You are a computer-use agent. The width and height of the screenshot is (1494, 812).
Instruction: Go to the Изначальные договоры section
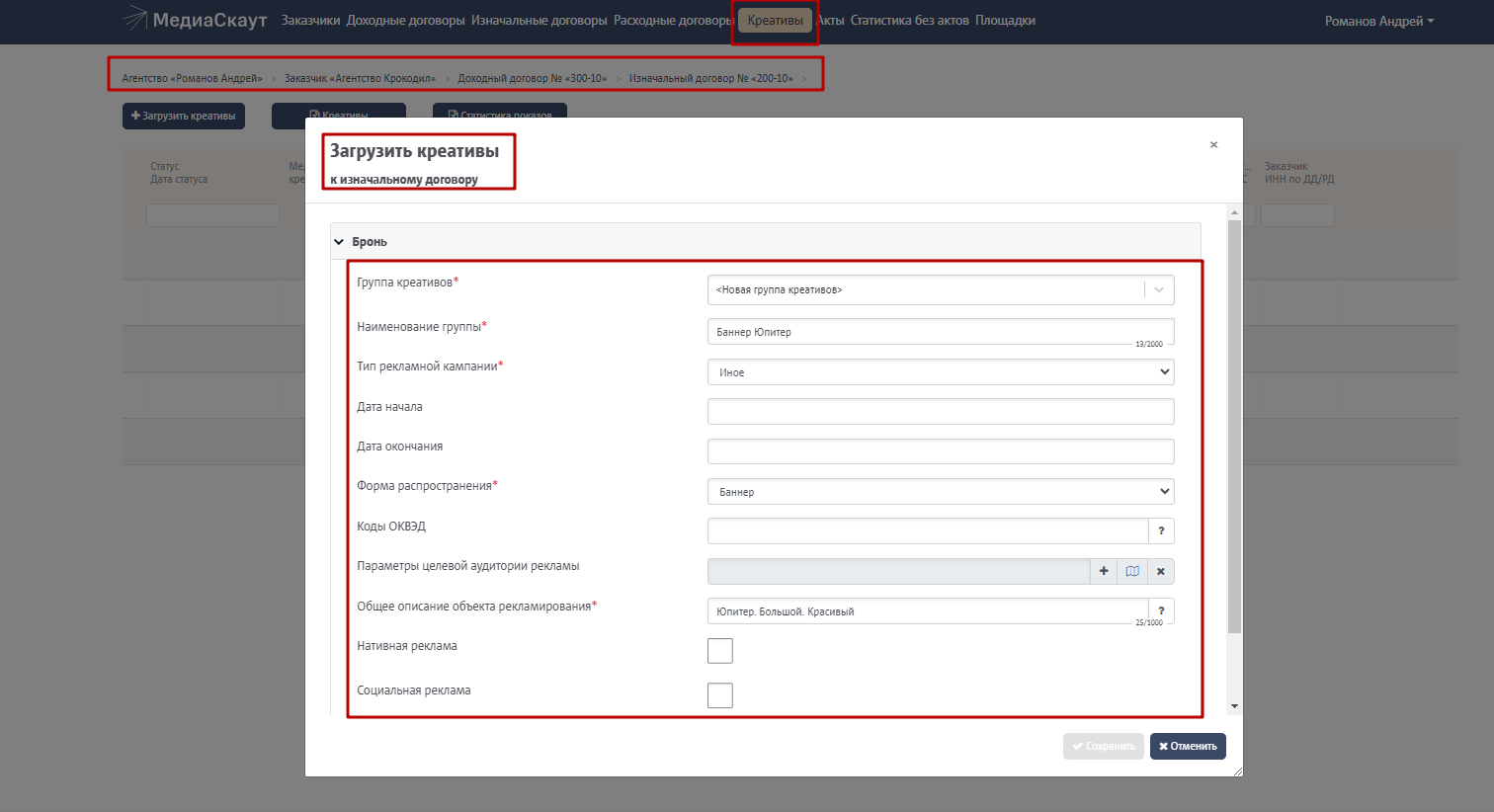coord(539,21)
